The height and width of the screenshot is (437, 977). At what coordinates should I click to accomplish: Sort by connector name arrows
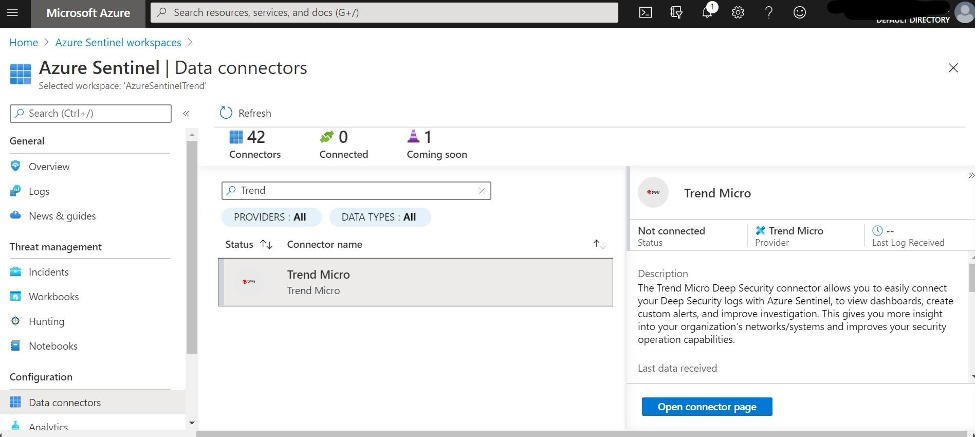click(599, 244)
